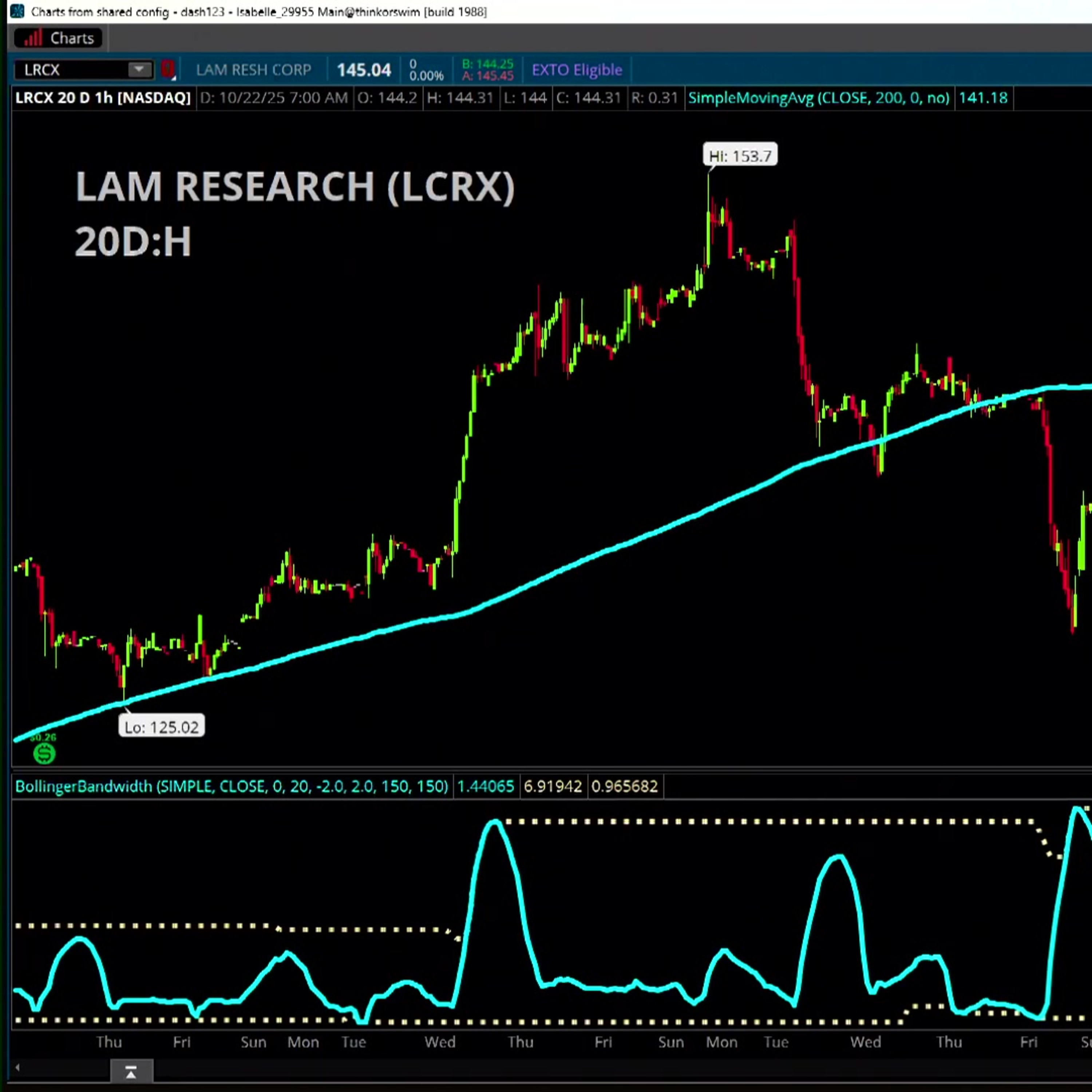Expand the symbol selector dropdown arrow
The height and width of the screenshot is (1092, 1092).
(x=138, y=70)
